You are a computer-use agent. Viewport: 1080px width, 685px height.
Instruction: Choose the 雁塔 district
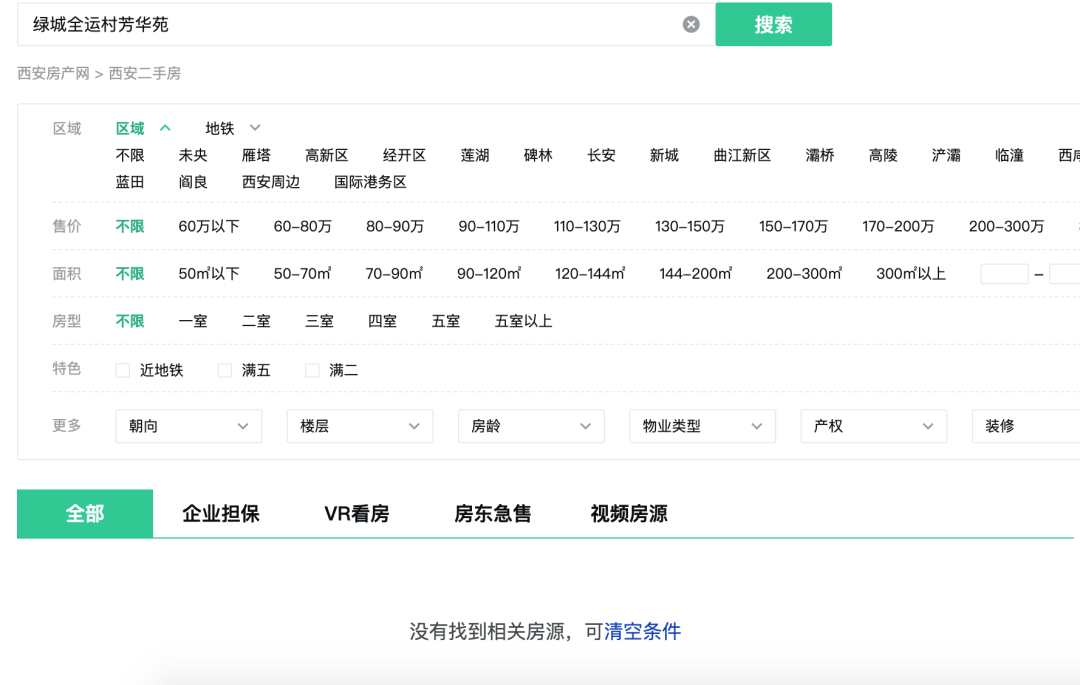coord(256,156)
